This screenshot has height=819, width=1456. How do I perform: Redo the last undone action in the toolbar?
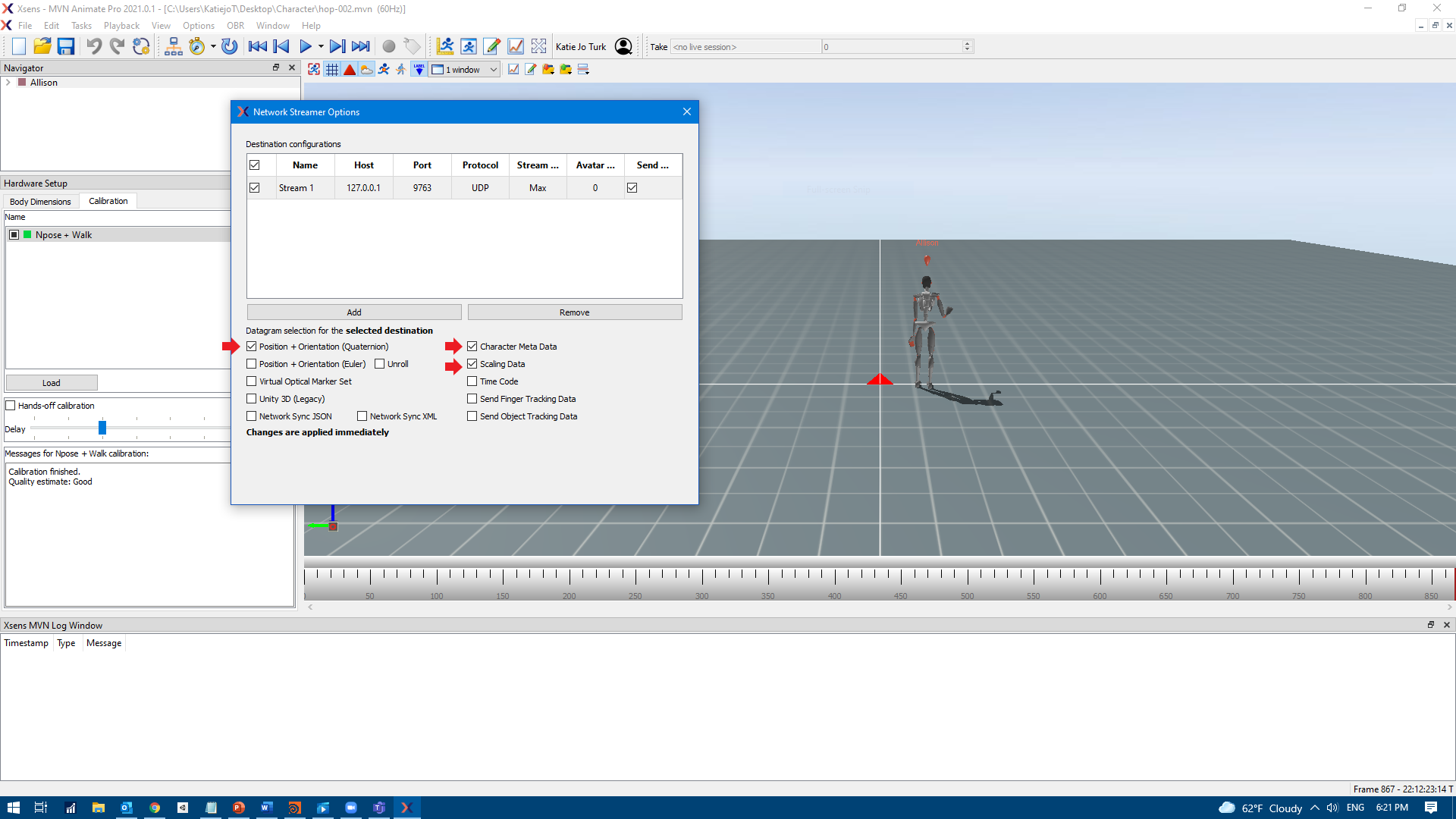117,46
